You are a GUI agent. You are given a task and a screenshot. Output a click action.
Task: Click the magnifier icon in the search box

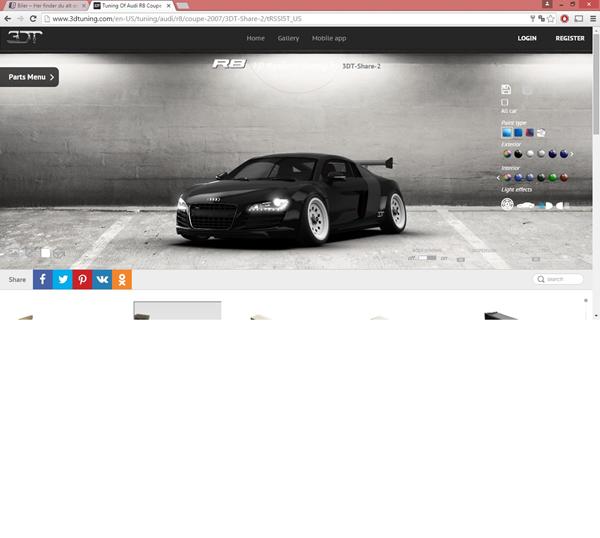click(541, 279)
